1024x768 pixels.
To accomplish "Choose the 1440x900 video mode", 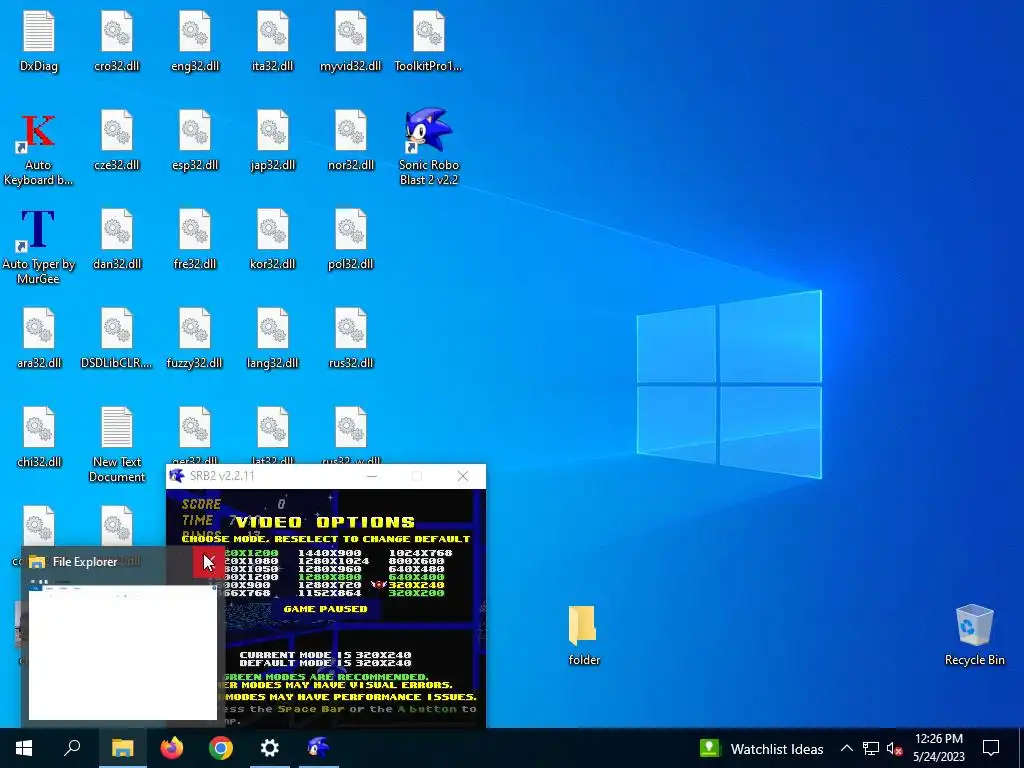I will [329, 553].
